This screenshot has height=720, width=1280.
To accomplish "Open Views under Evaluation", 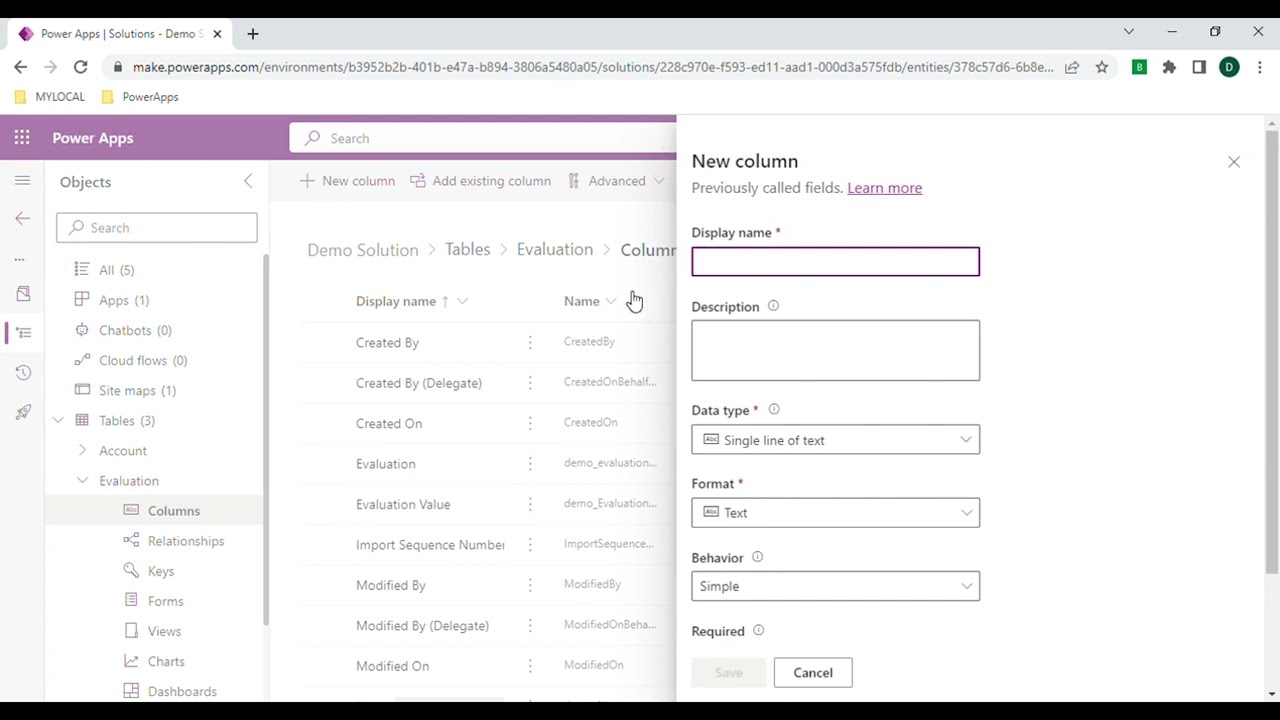I will pyautogui.click(x=164, y=631).
